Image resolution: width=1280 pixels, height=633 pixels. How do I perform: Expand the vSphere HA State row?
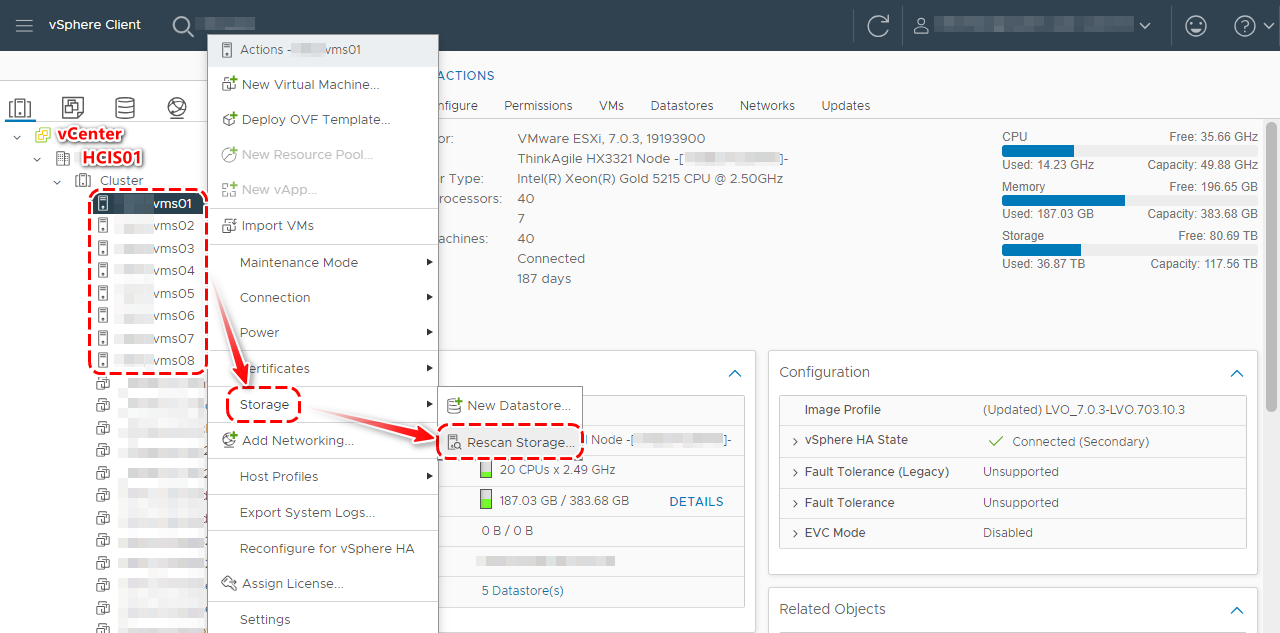pyautogui.click(x=795, y=441)
